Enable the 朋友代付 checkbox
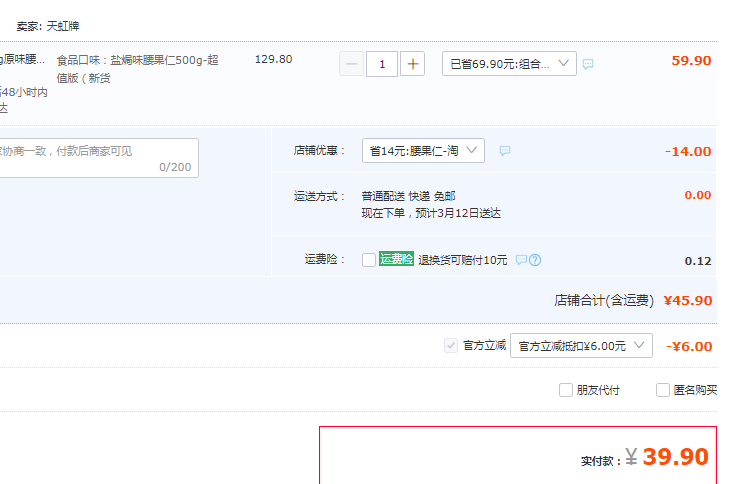Image resolution: width=737 pixels, height=484 pixels. [566, 390]
